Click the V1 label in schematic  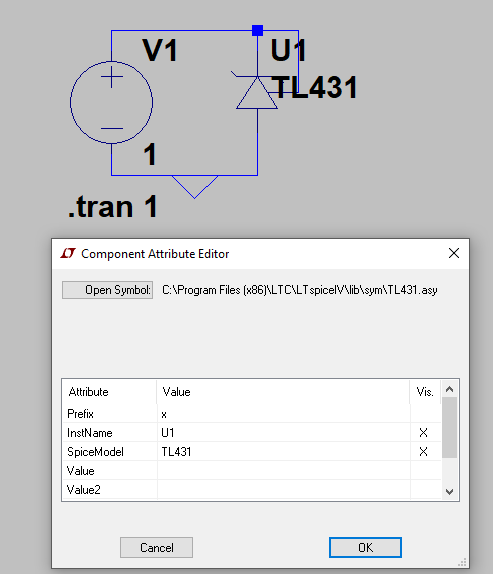(x=160, y=50)
